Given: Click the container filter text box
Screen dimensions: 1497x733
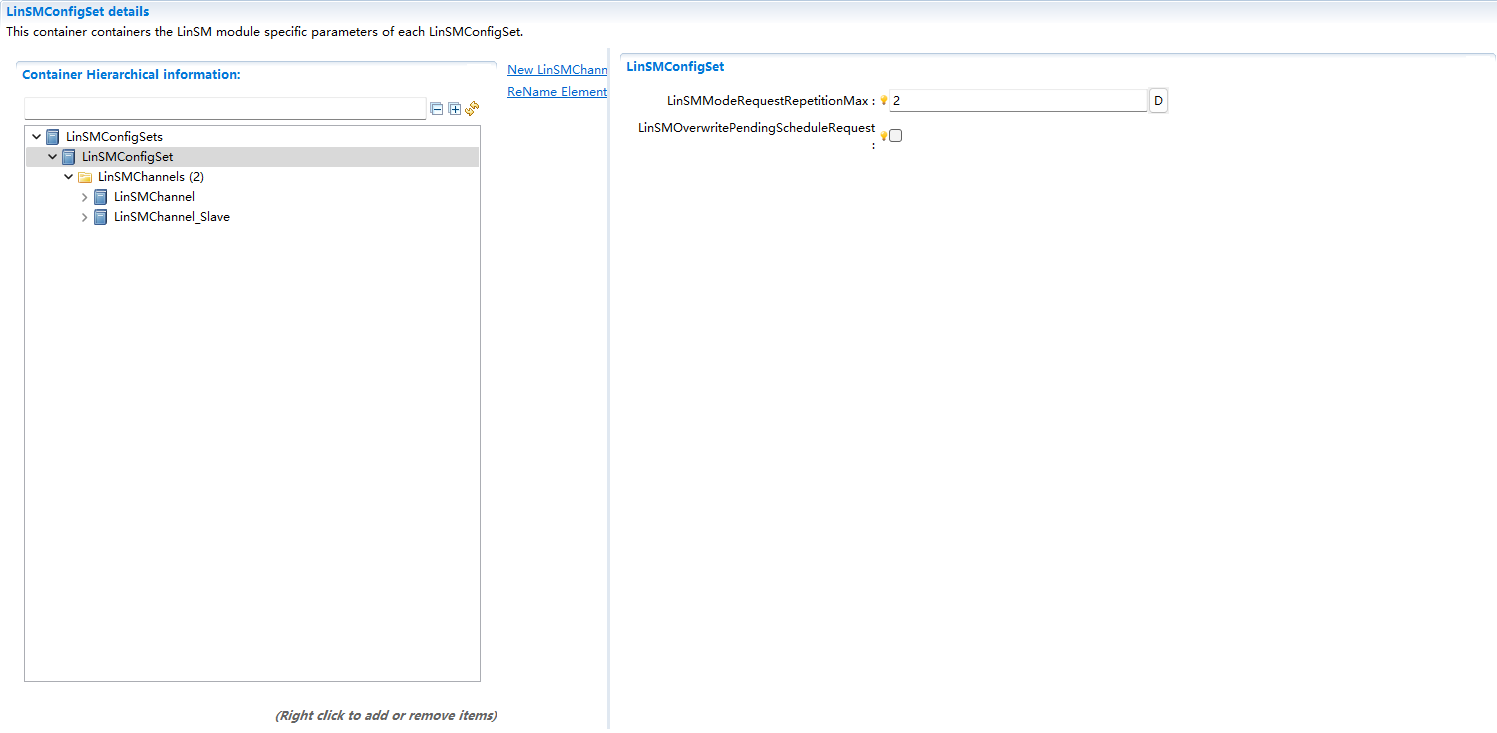Looking at the screenshot, I should pyautogui.click(x=225, y=109).
